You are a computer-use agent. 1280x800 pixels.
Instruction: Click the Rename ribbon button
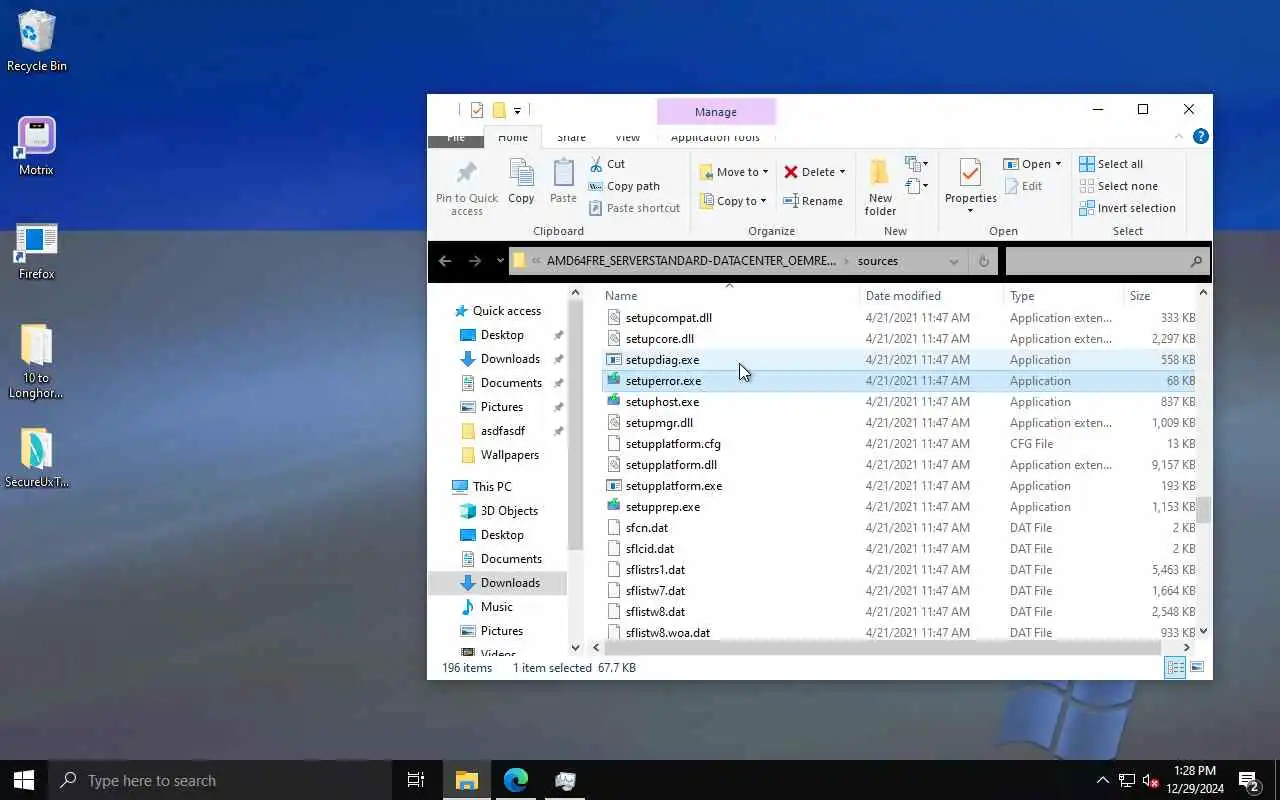813,201
